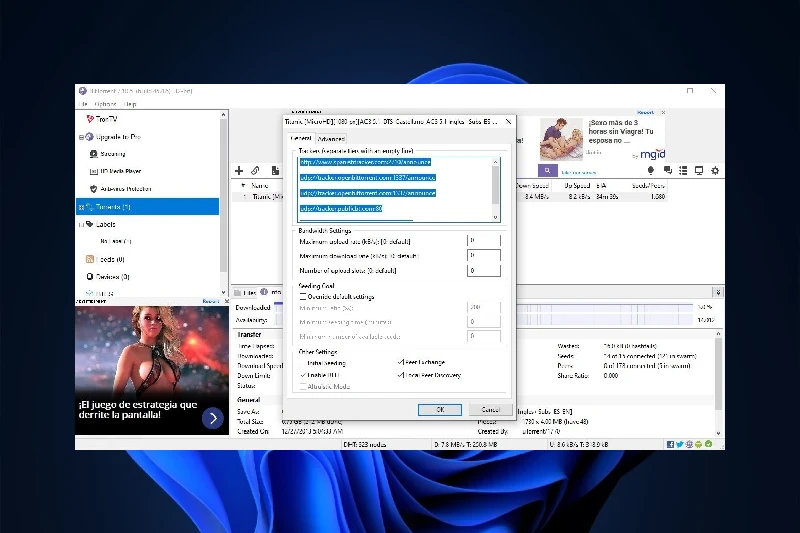The width and height of the screenshot is (800, 533).
Task: Switch to the Advanced tab in the dialog
Action: click(x=331, y=139)
